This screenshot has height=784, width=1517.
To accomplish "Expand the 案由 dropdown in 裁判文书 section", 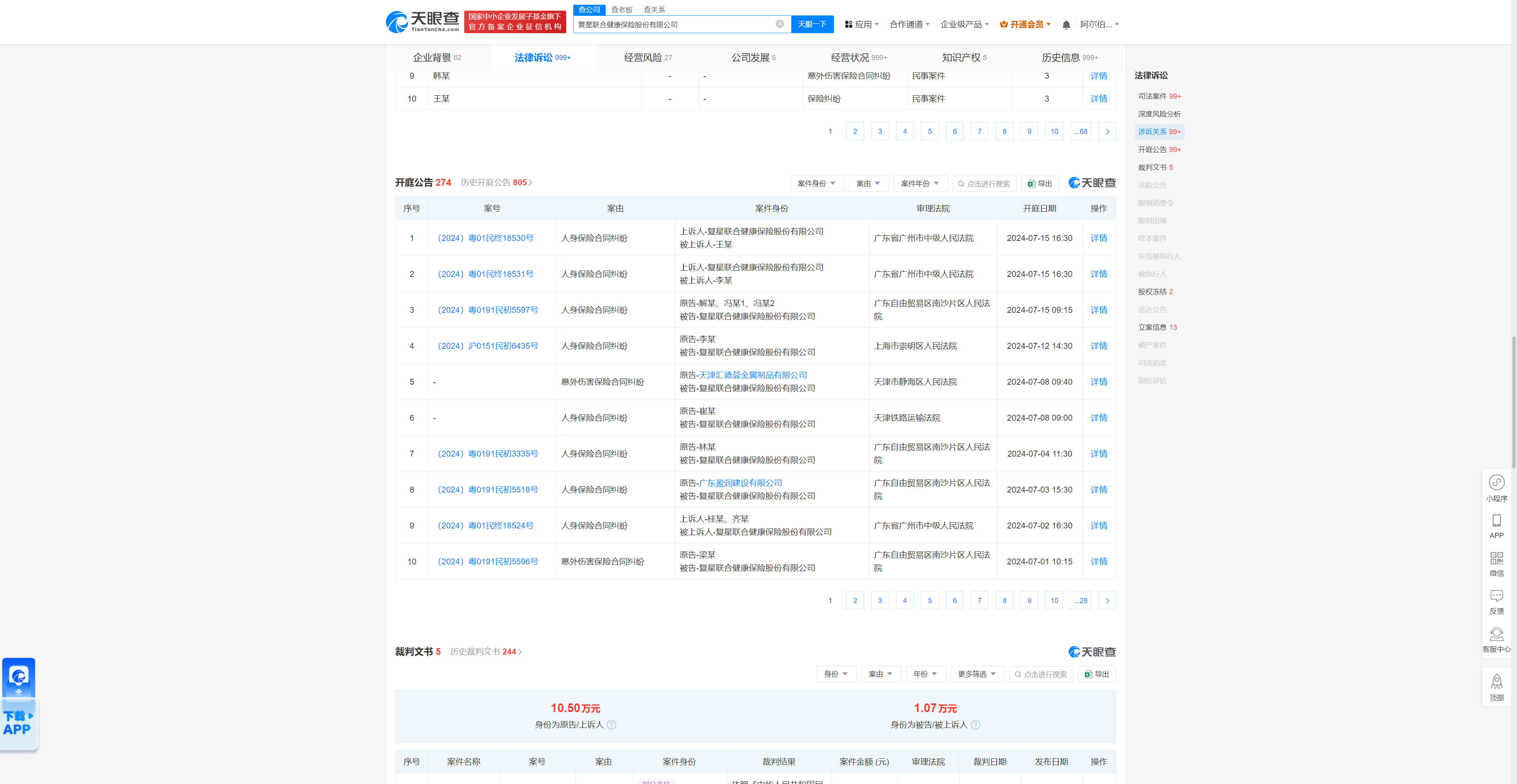I will [881, 674].
